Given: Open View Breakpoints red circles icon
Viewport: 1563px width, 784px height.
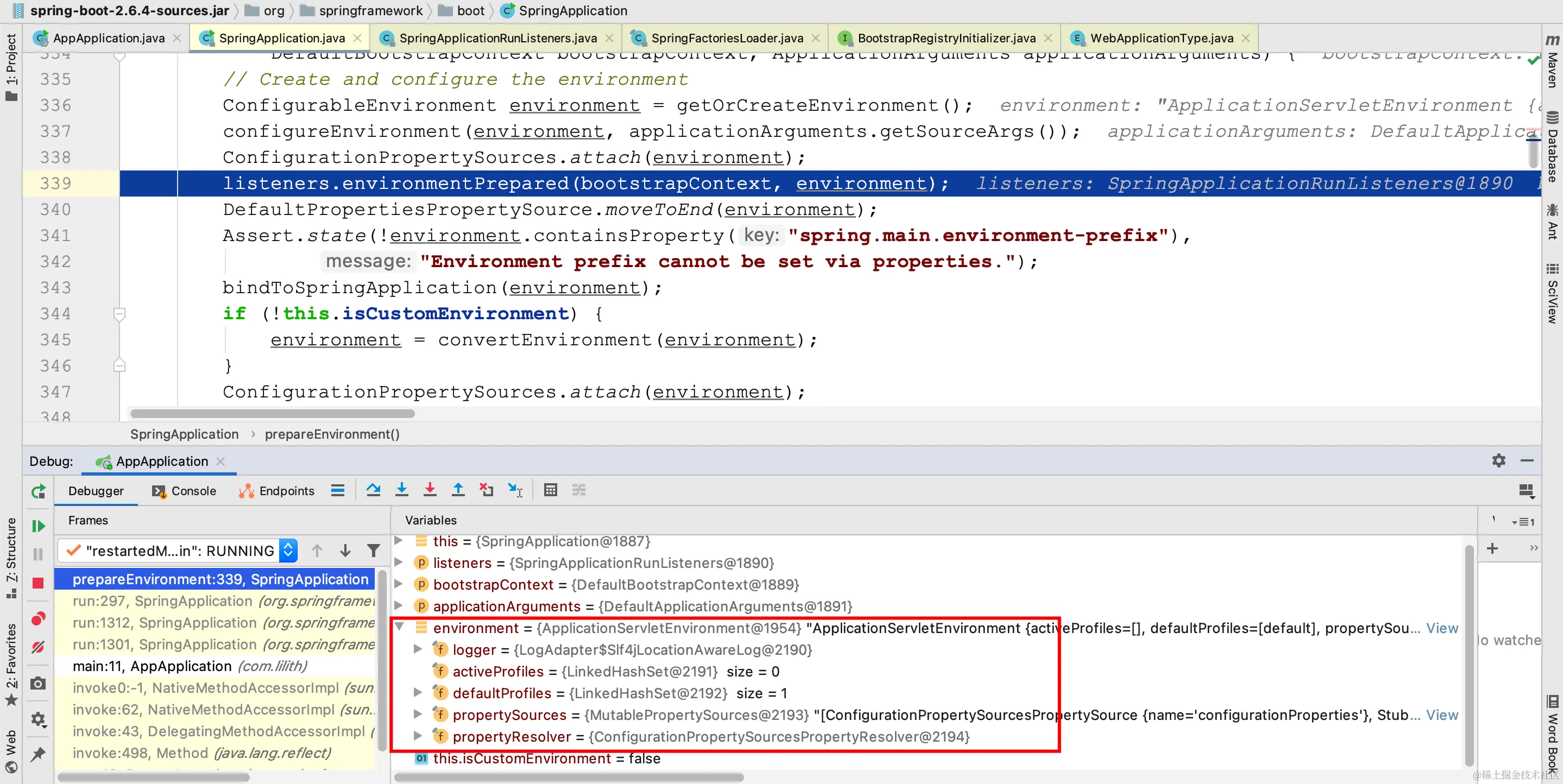Looking at the screenshot, I should [x=38, y=618].
